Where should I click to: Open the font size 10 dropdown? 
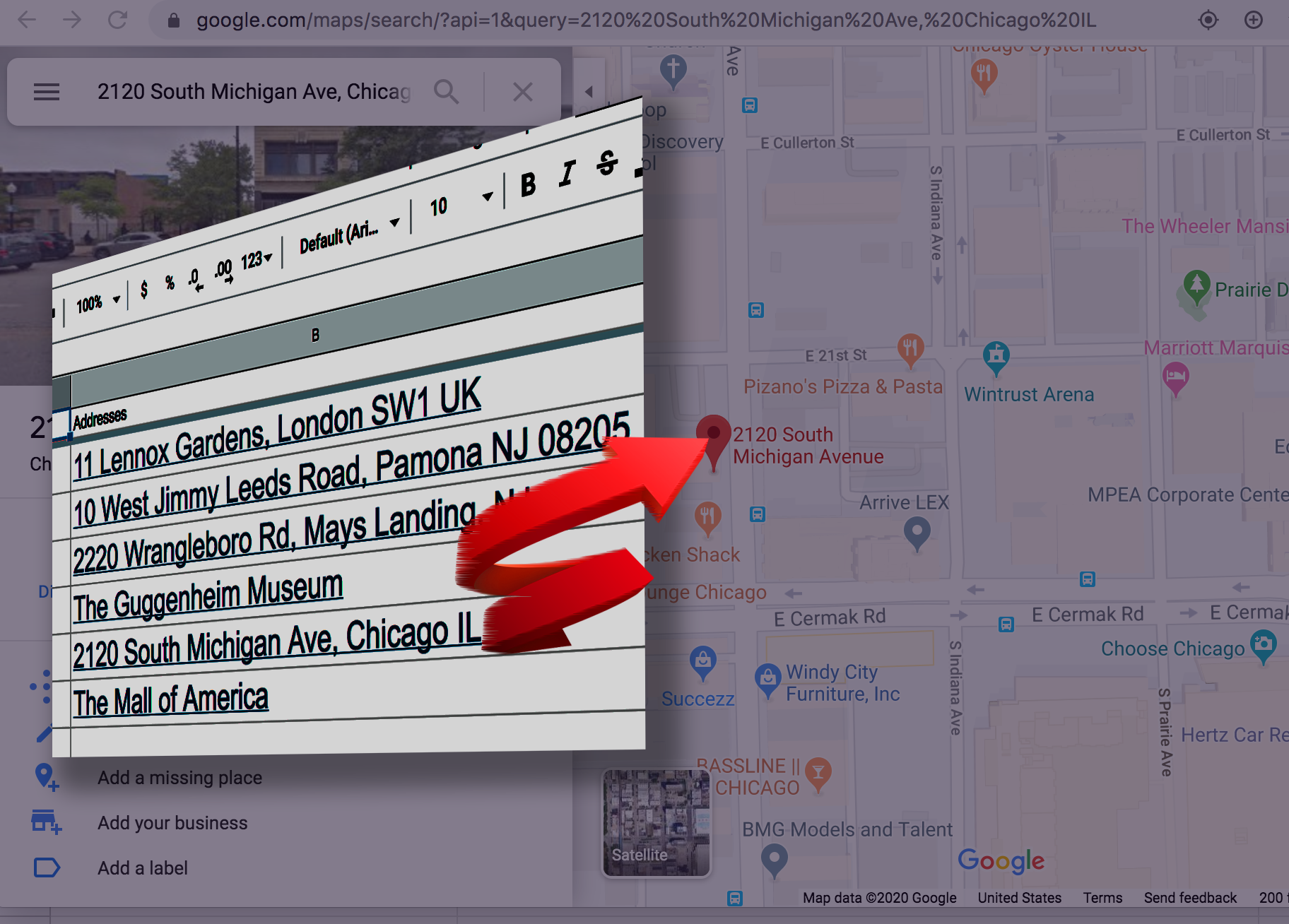461,202
